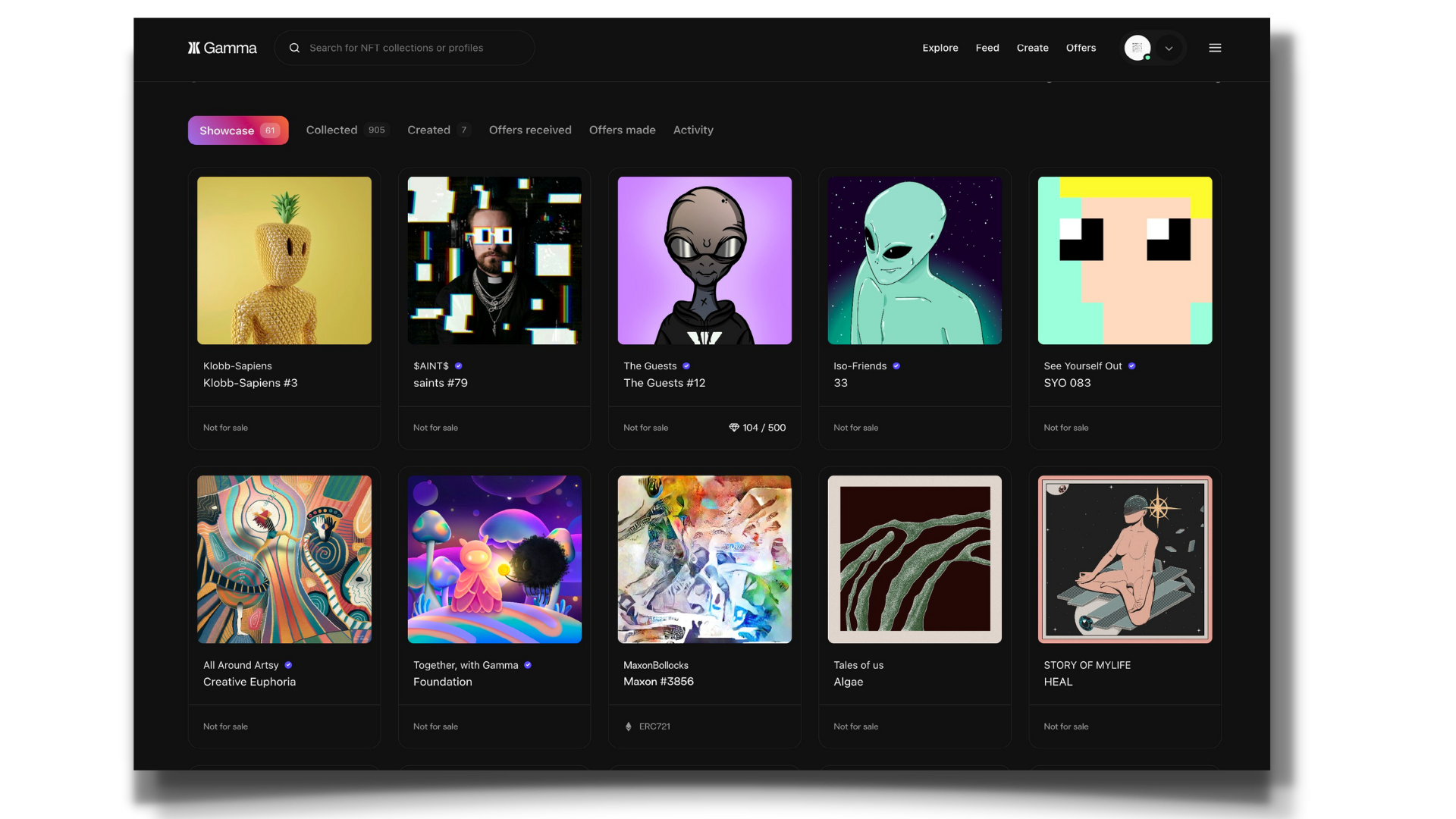Viewport: 1456px width, 819px height.
Task: Switch to the Collected tab
Action: point(347,130)
